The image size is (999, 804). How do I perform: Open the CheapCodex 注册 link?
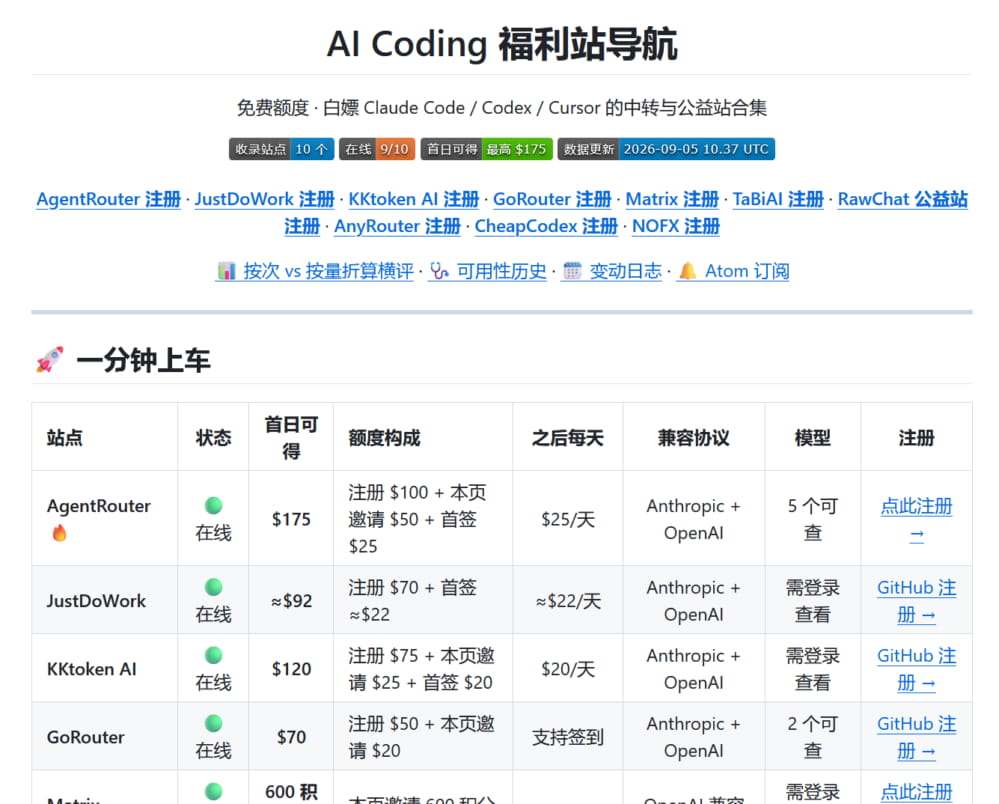click(x=546, y=227)
